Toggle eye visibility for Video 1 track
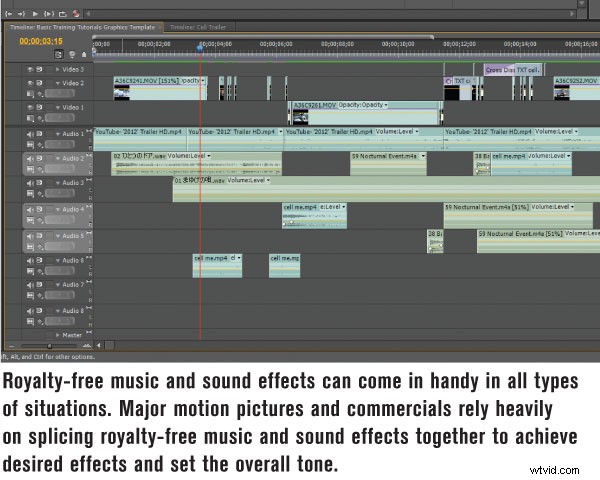 click(30, 108)
